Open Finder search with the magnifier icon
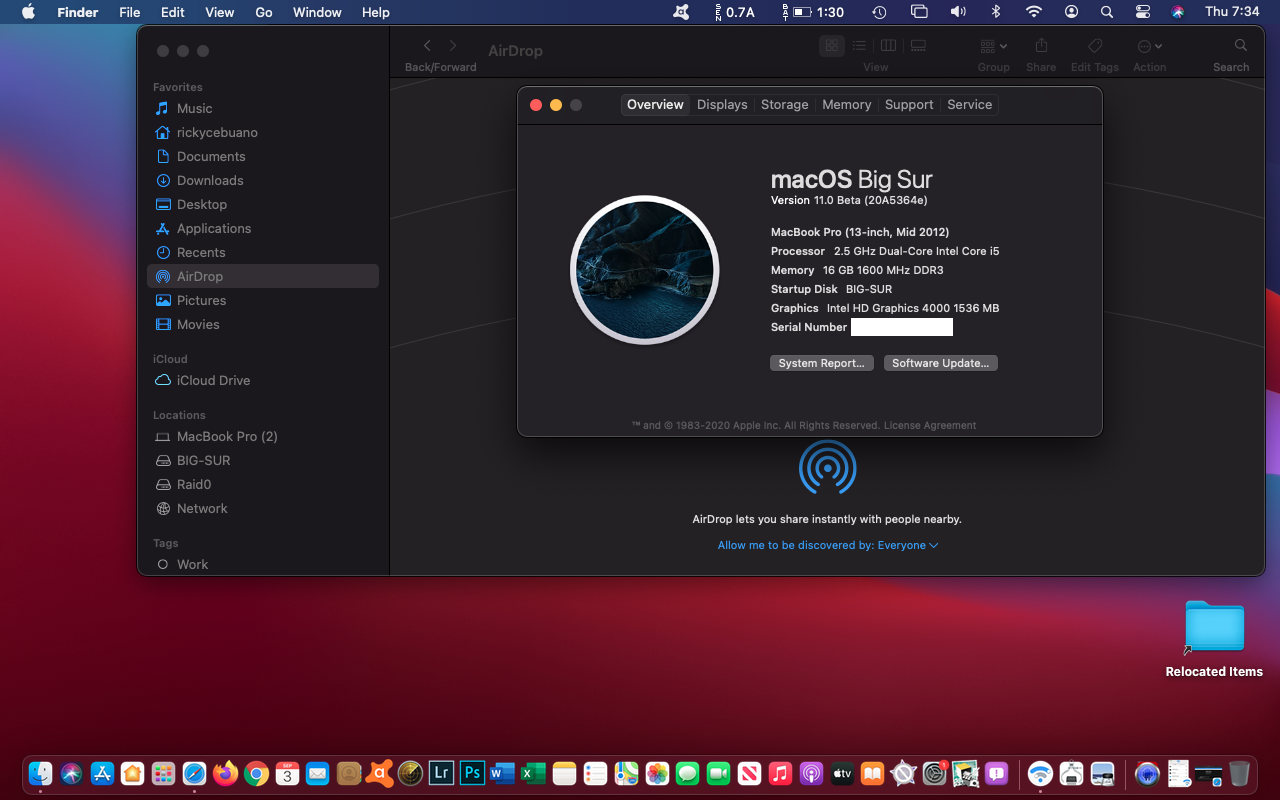This screenshot has height=800, width=1280. 1241,46
